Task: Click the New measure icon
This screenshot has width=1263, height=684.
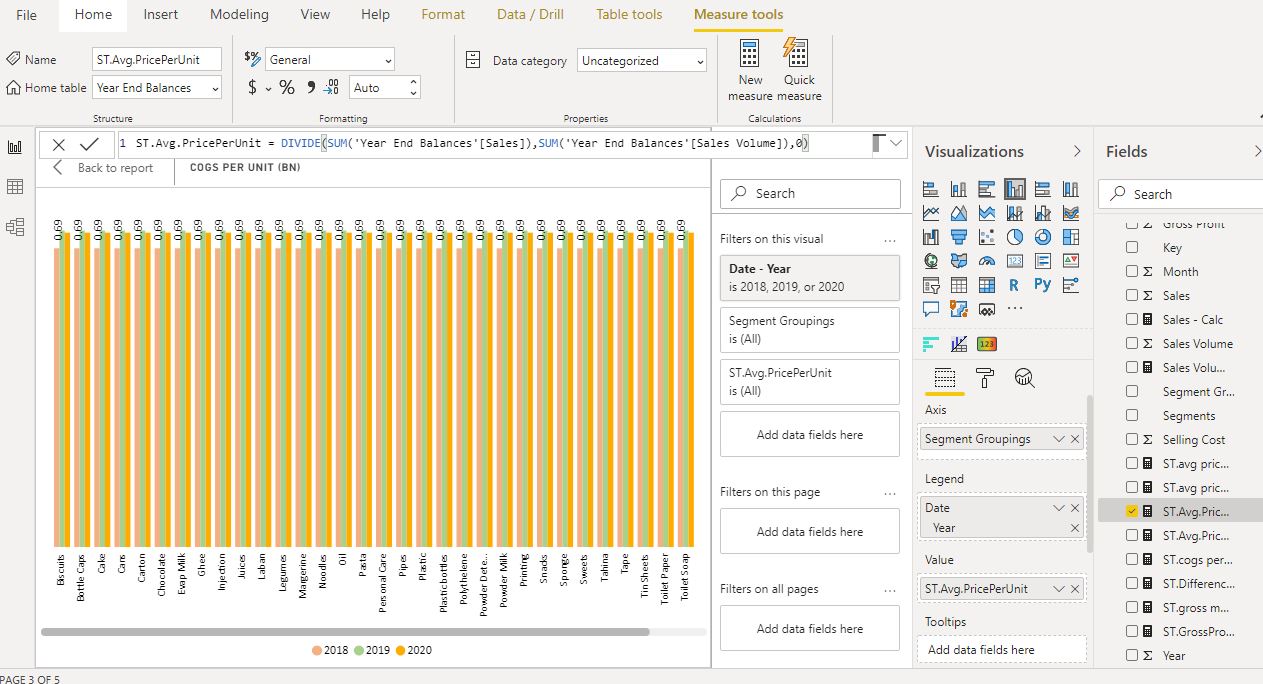Action: (749, 54)
